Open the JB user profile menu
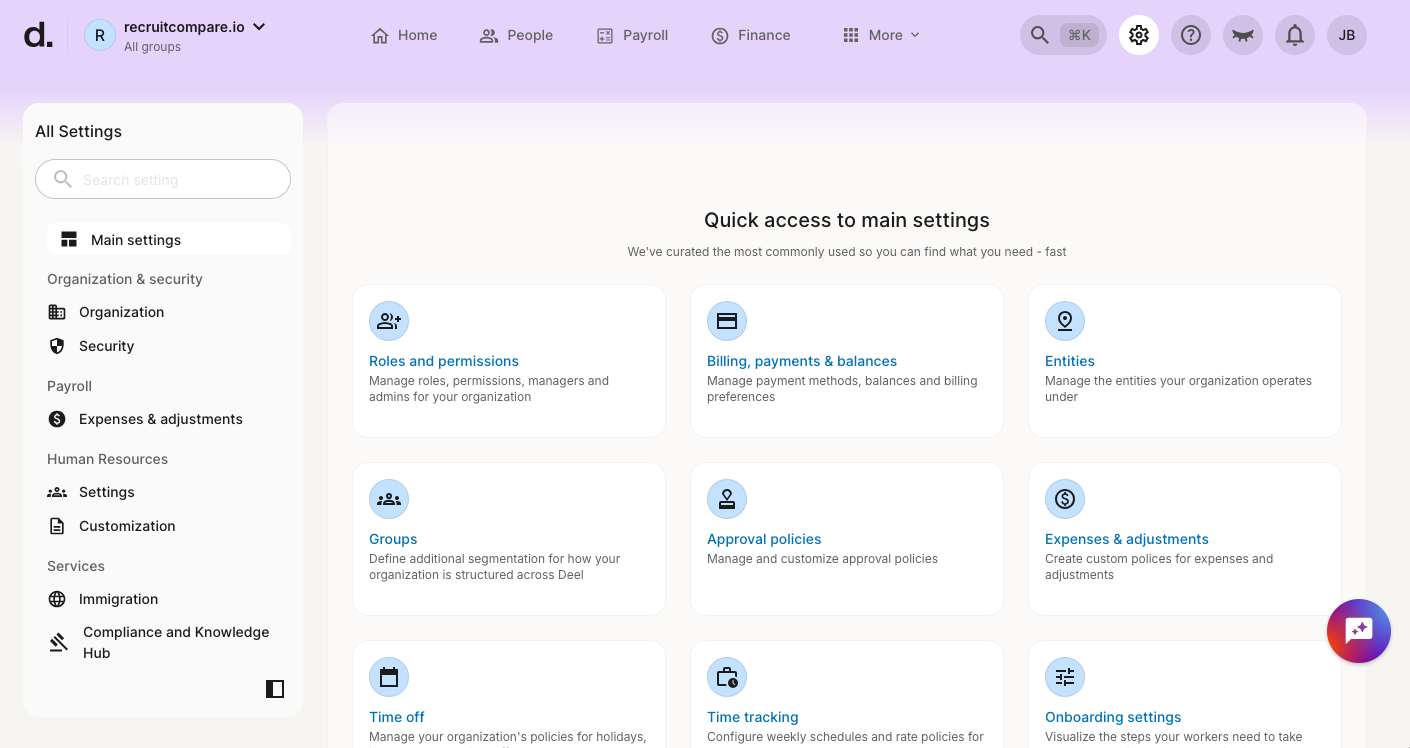Viewport: 1410px width, 748px height. pos(1347,35)
